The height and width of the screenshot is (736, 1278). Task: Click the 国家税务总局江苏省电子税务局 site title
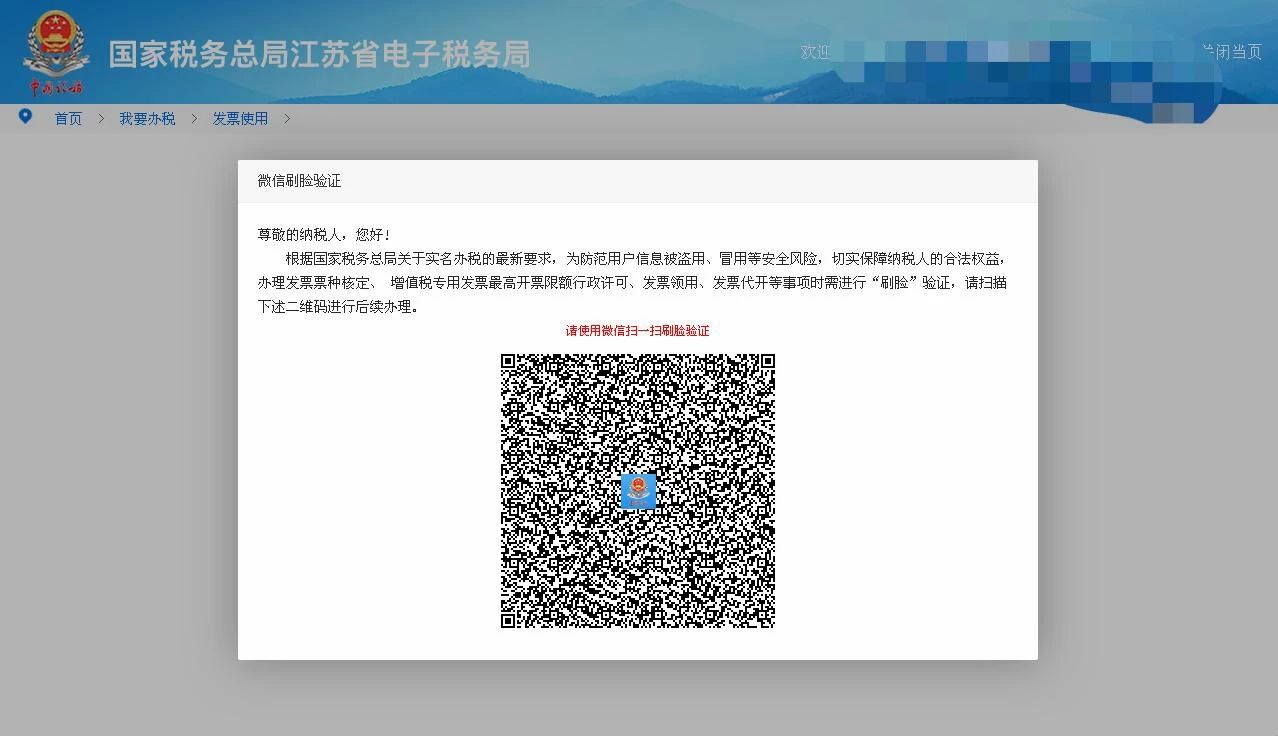tap(319, 54)
